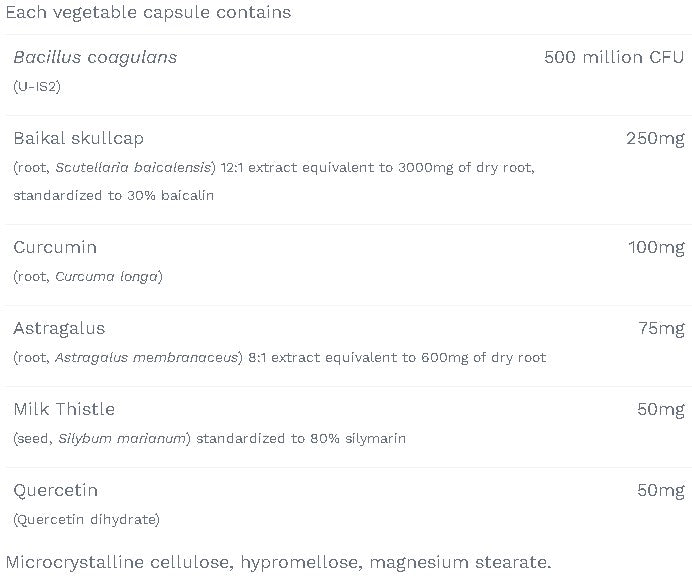
Task: Select the Quercetin ingredient name
Action: tap(56, 490)
